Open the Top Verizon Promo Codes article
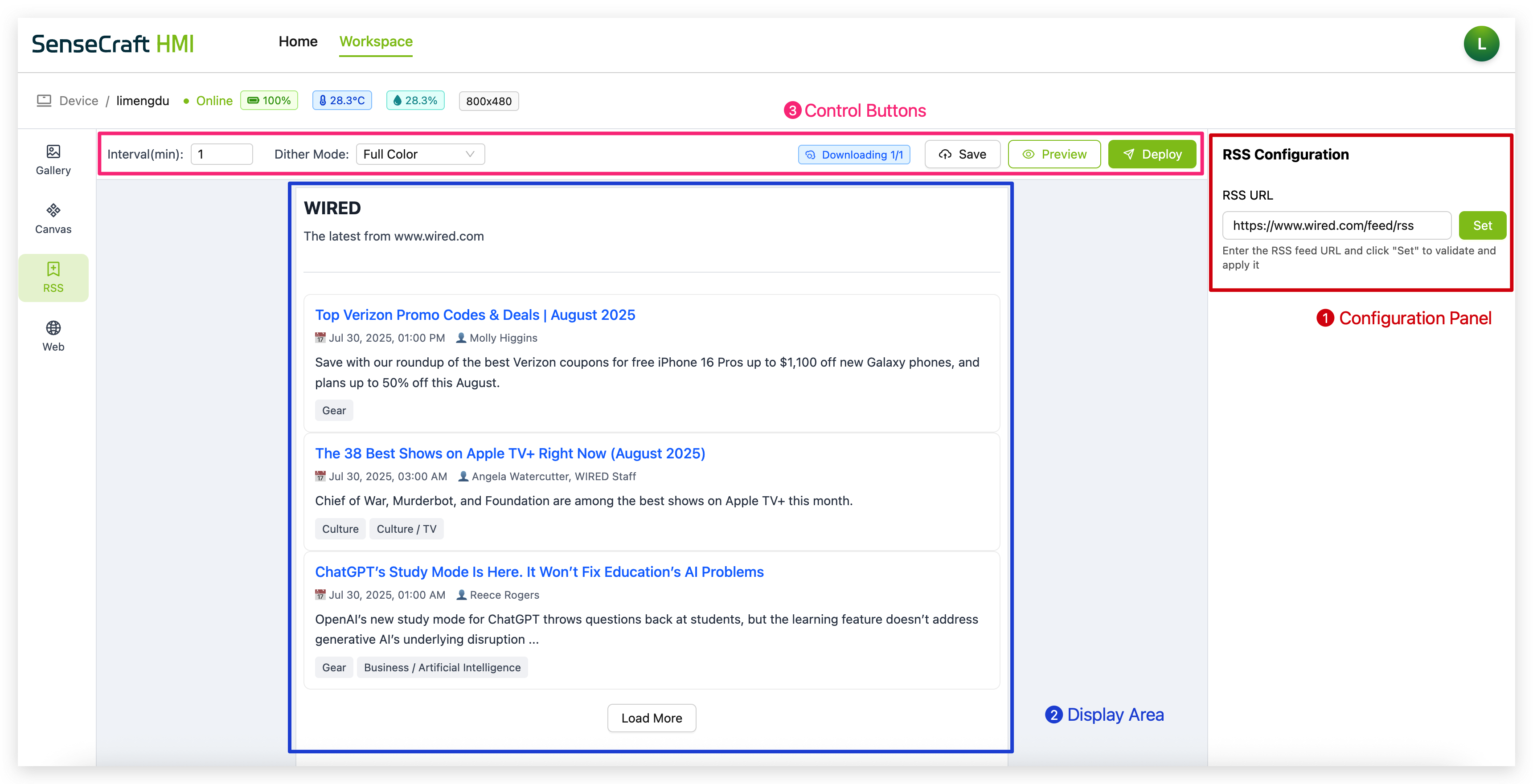This screenshot has width=1533, height=784. (x=475, y=314)
